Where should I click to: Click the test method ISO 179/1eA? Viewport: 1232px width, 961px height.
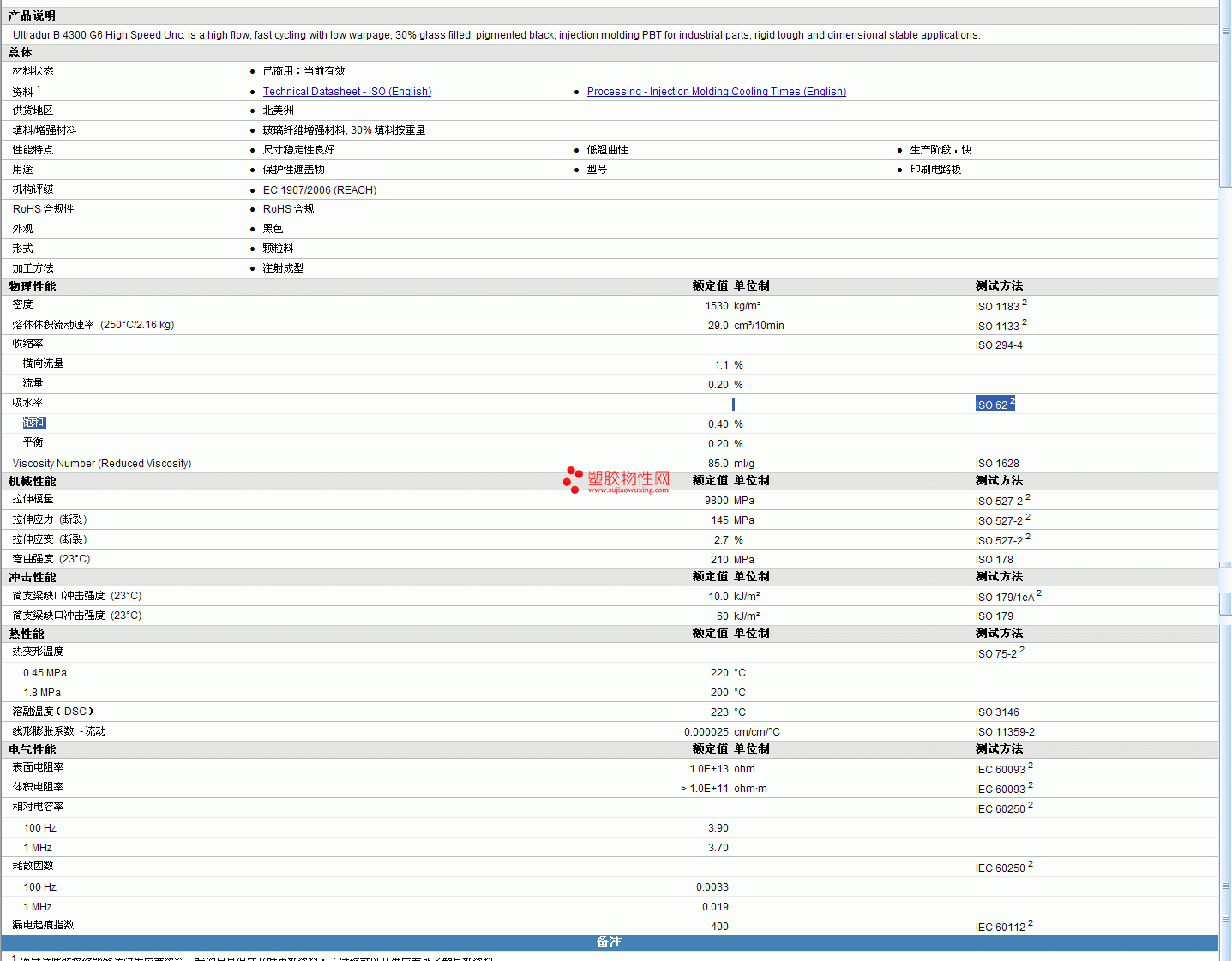[1005, 598]
